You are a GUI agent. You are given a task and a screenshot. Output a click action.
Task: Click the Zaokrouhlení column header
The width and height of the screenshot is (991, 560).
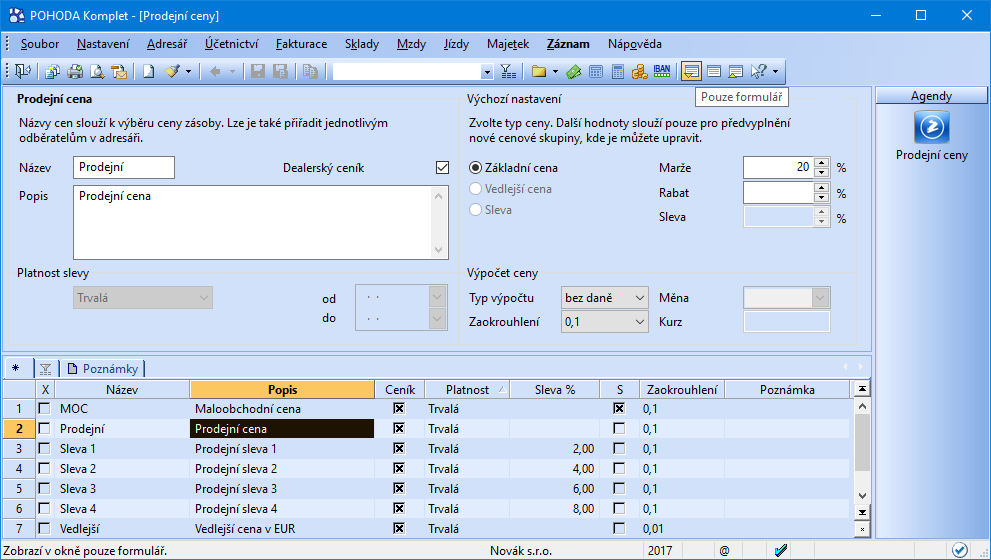point(682,390)
